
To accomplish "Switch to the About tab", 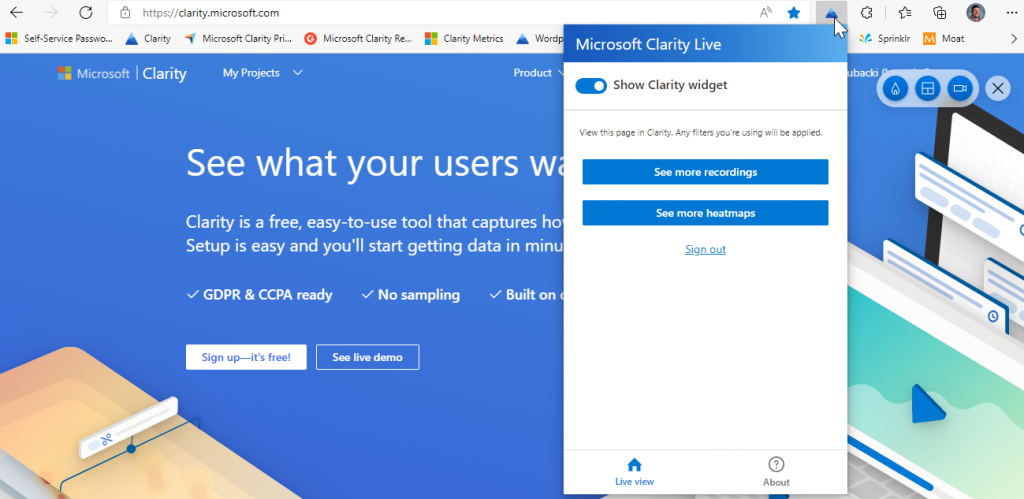I will (776, 472).
